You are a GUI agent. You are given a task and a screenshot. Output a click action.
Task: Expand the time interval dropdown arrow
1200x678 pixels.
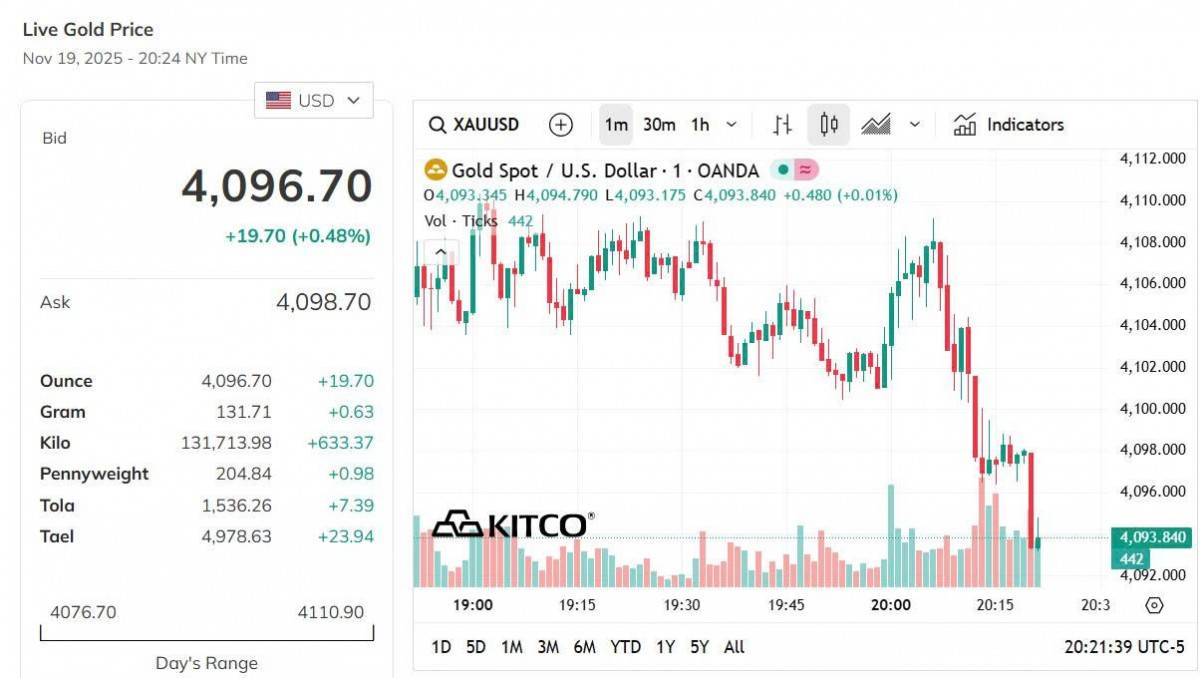[x=731, y=125]
